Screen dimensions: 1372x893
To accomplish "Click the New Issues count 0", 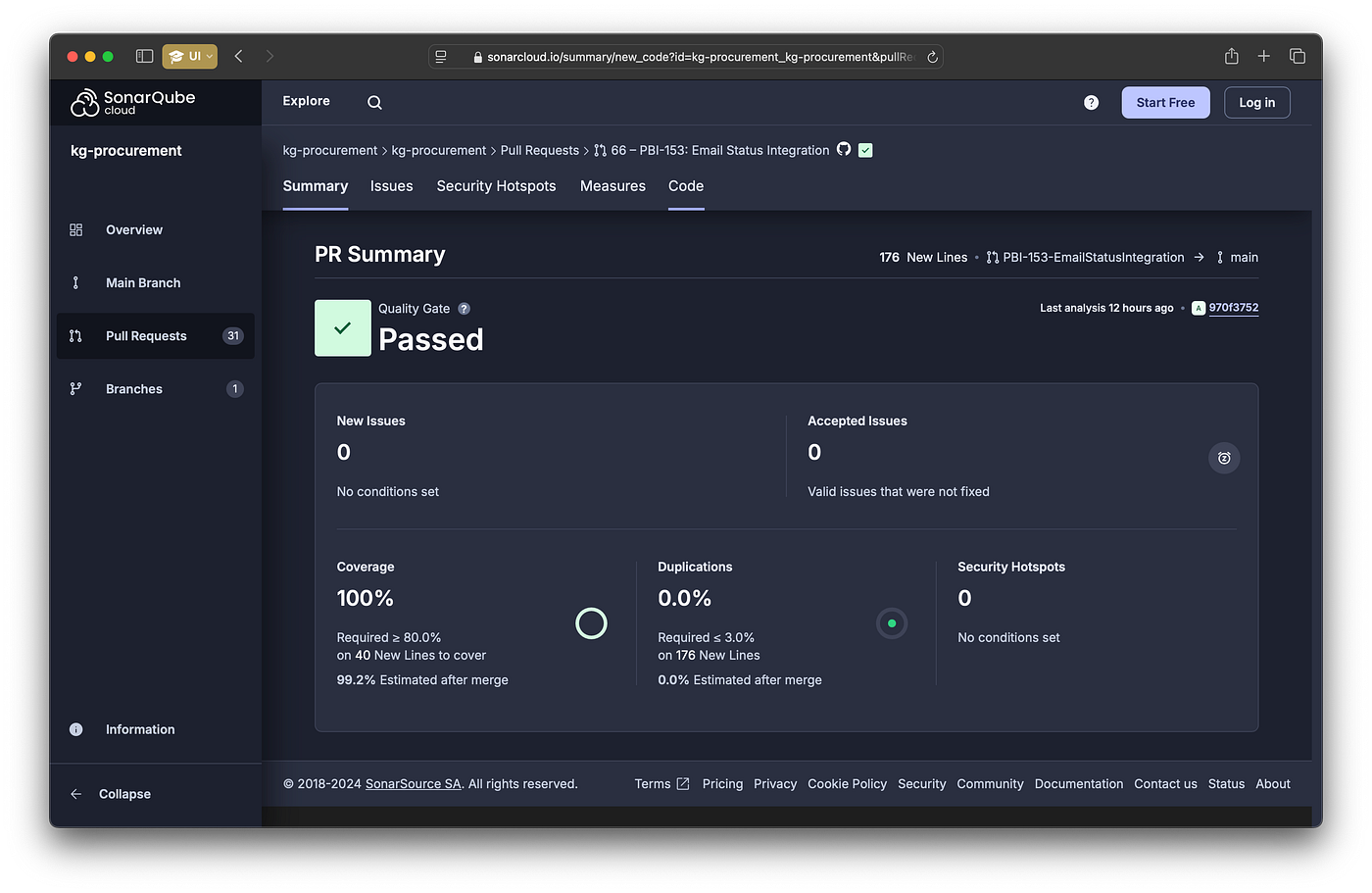I will (344, 453).
